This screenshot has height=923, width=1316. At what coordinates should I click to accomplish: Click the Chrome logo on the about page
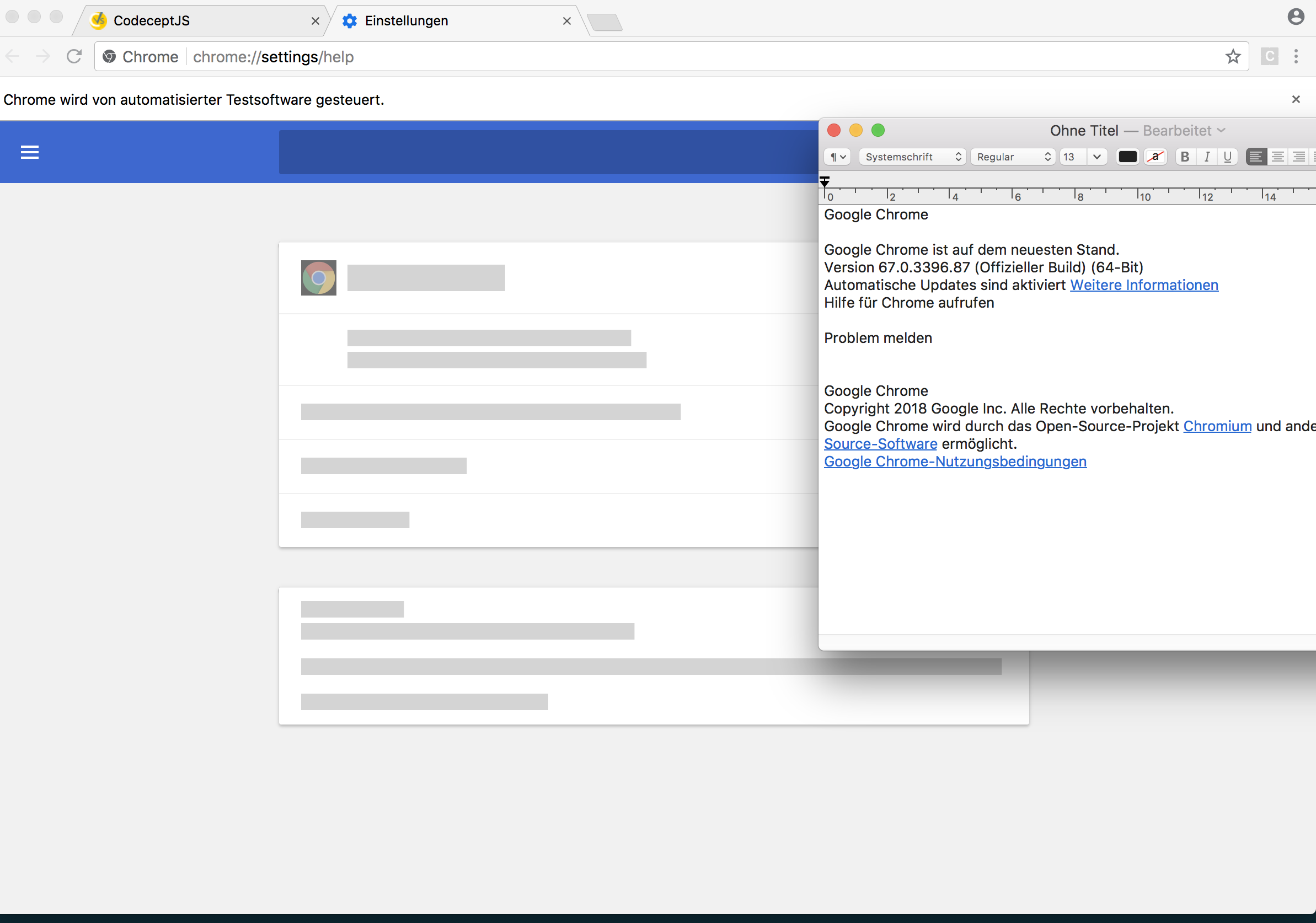pyautogui.click(x=319, y=278)
